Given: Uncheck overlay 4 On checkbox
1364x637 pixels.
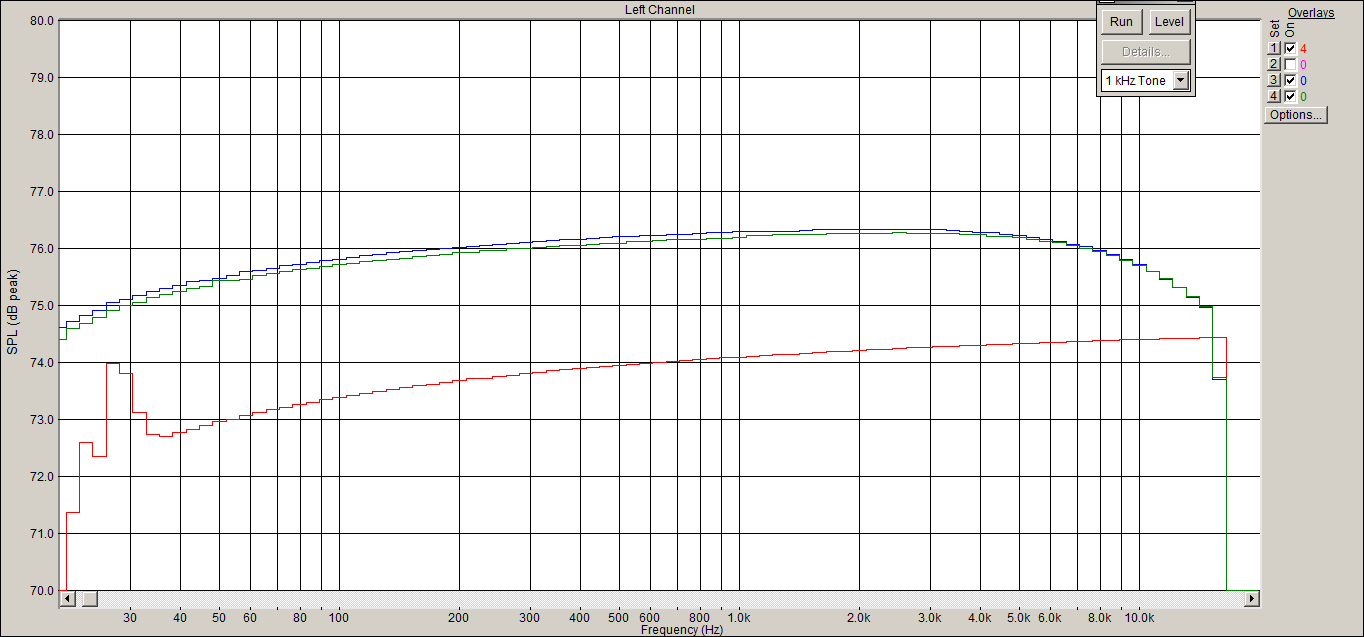Looking at the screenshot, I should [1290, 96].
